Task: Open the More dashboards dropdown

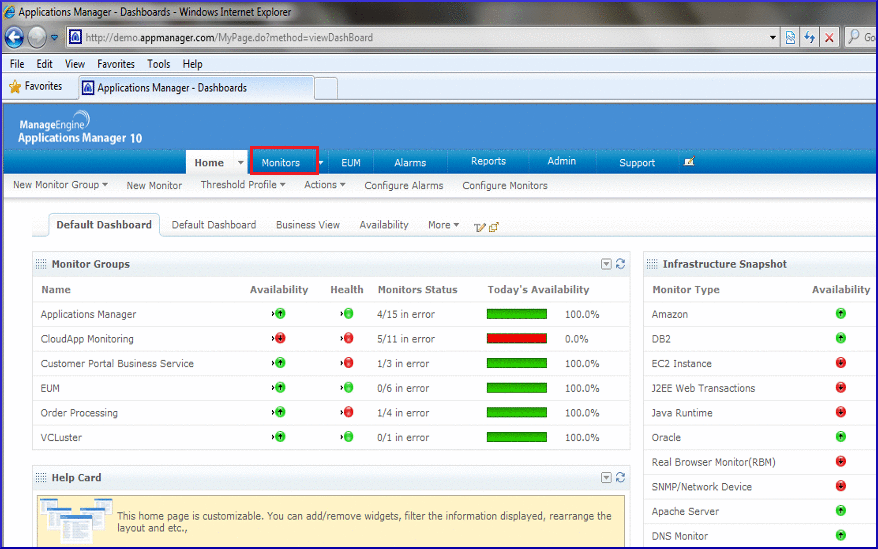Action: point(443,225)
